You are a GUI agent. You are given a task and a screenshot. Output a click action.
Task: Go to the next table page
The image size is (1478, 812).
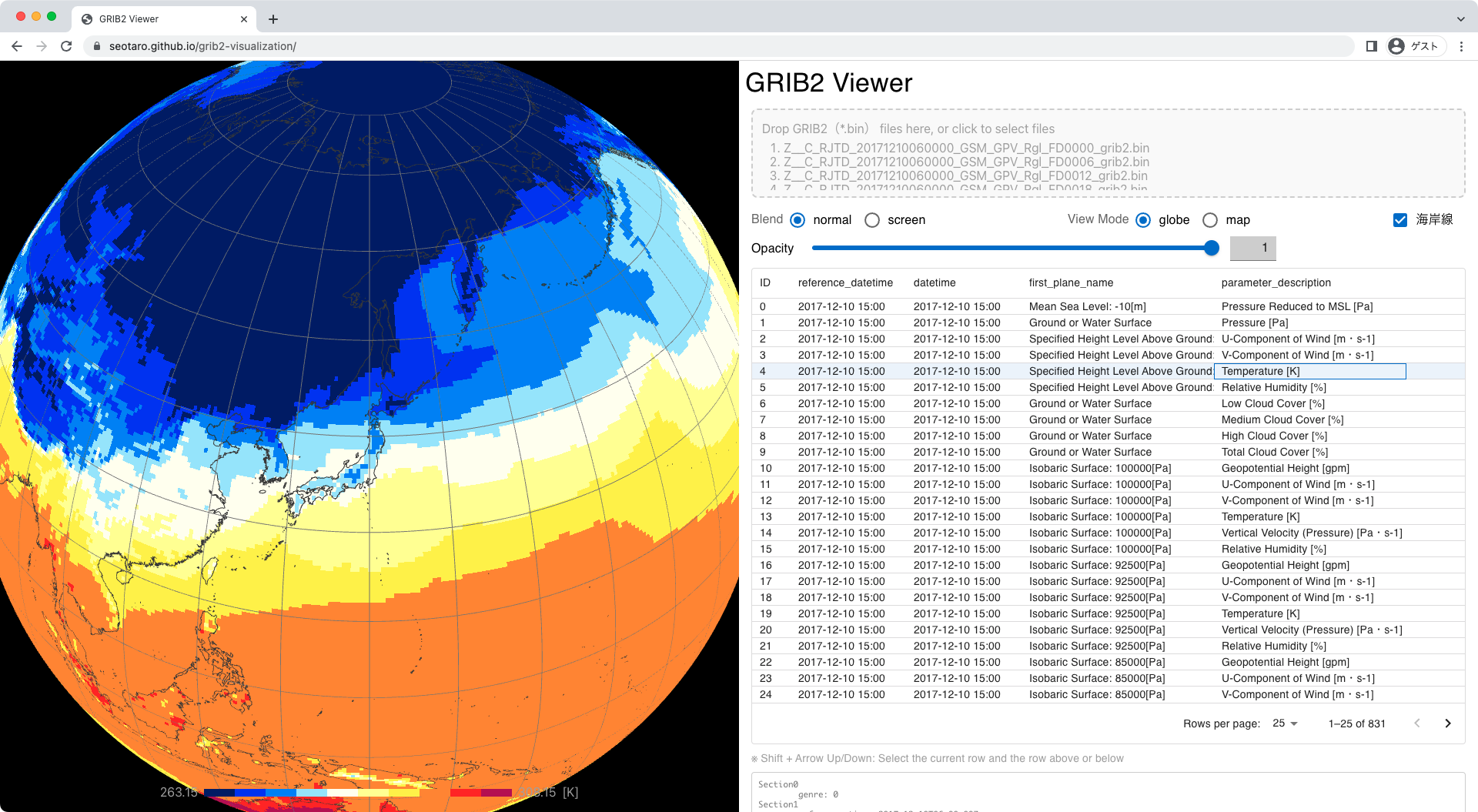1447,723
